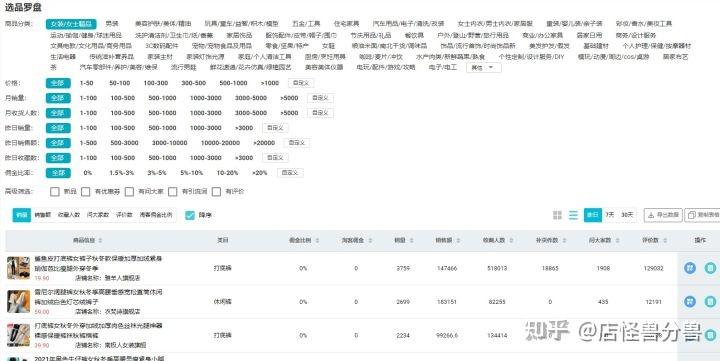This screenshot has height=361, width=720.
Task: Click favorites count cell 82255
Action: pos(497,302)
